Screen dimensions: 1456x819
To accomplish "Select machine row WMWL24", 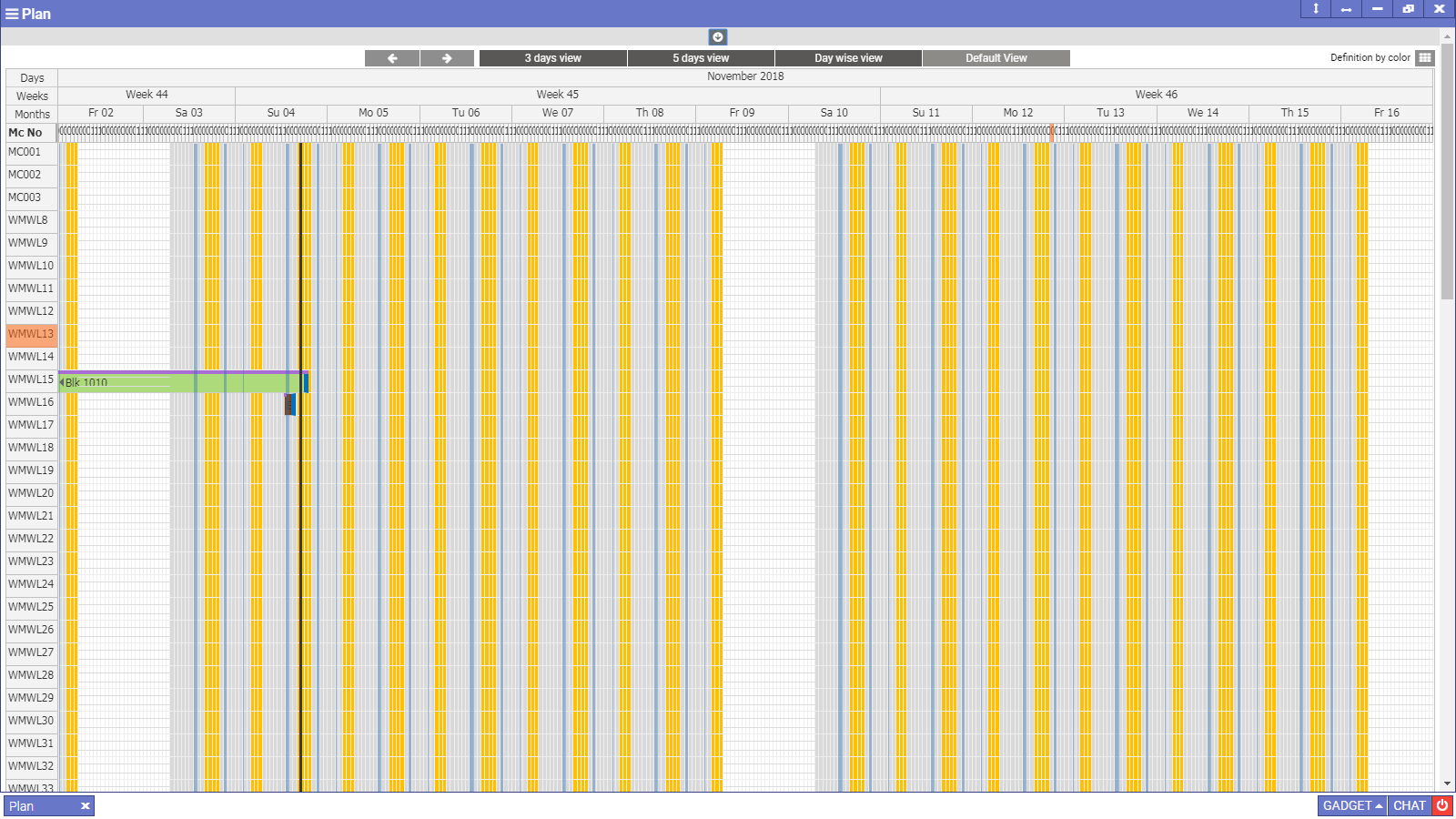I will tap(32, 584).
